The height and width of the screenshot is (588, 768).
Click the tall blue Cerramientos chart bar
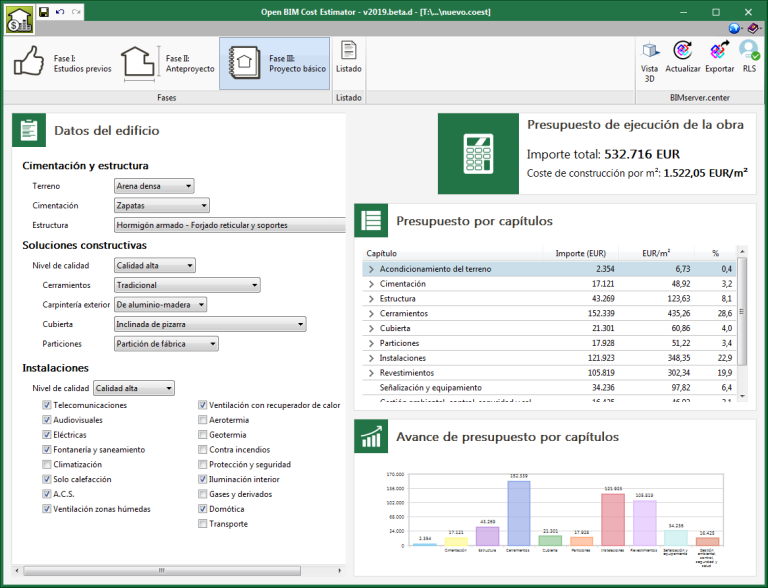(518, 512)
